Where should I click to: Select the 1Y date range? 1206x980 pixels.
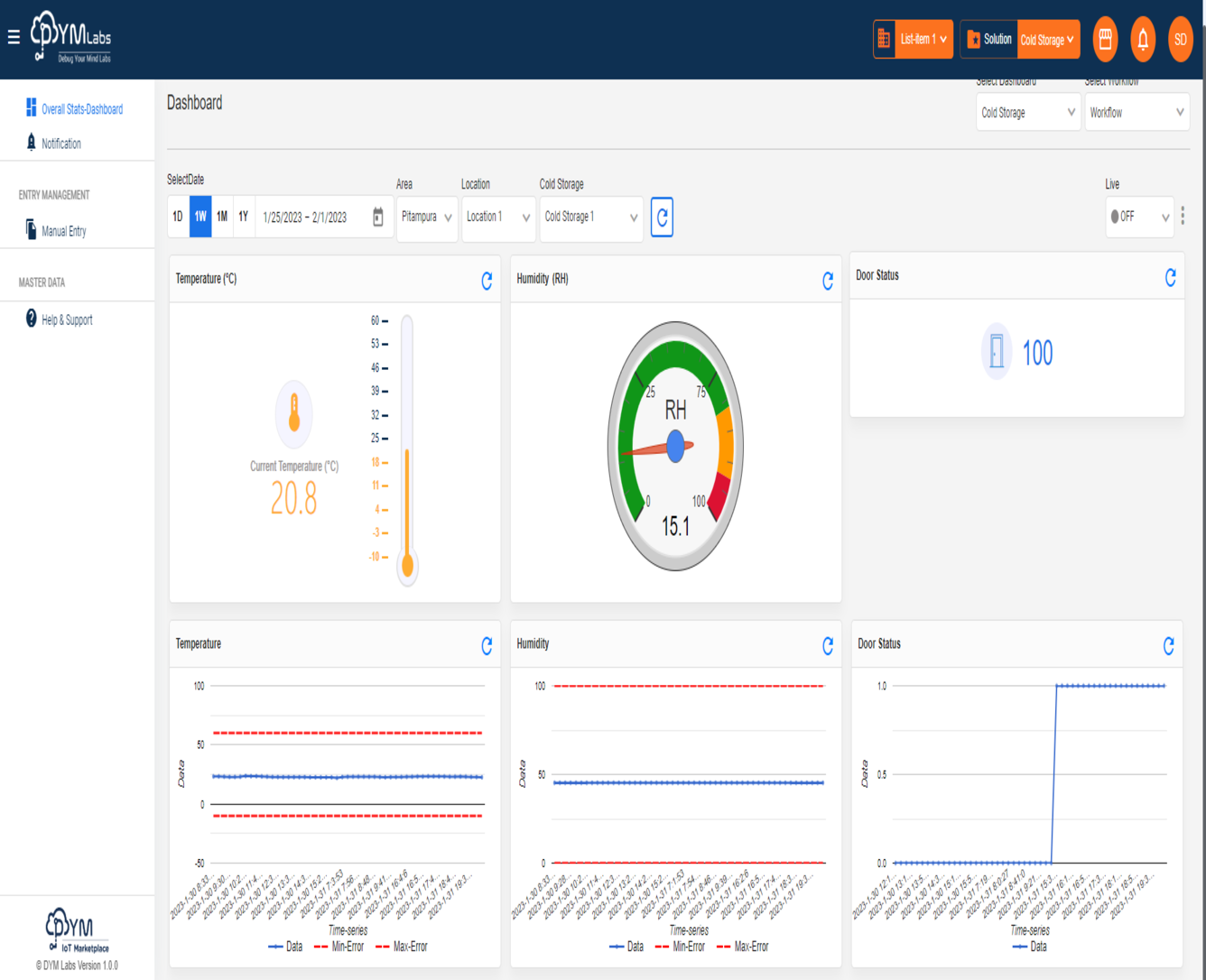click(x=244, y=217)
